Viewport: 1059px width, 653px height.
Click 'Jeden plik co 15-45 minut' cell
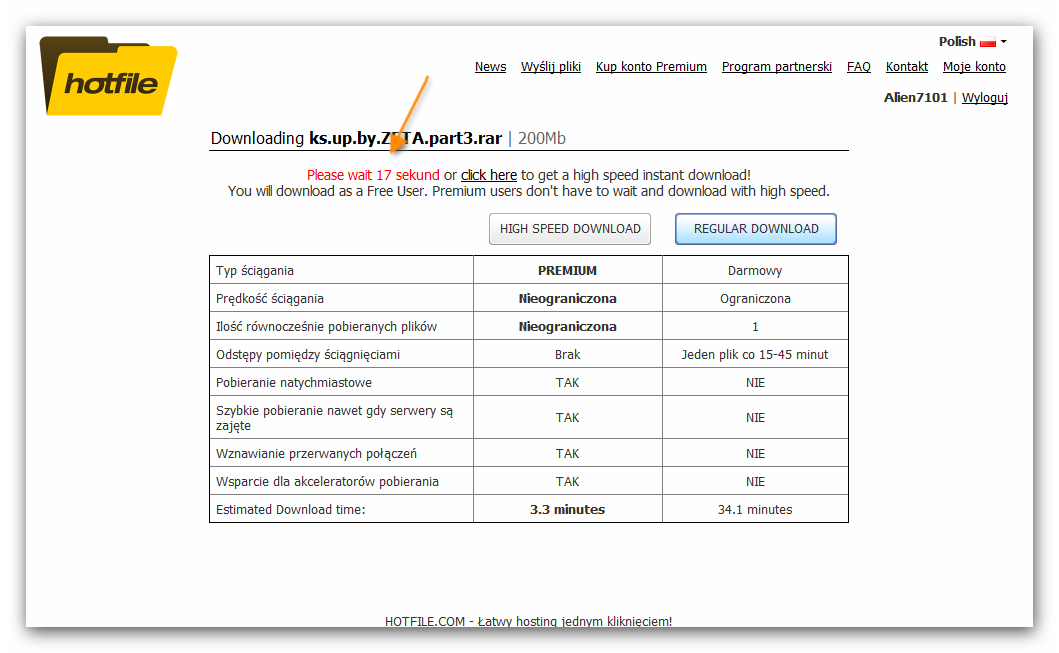754,355
